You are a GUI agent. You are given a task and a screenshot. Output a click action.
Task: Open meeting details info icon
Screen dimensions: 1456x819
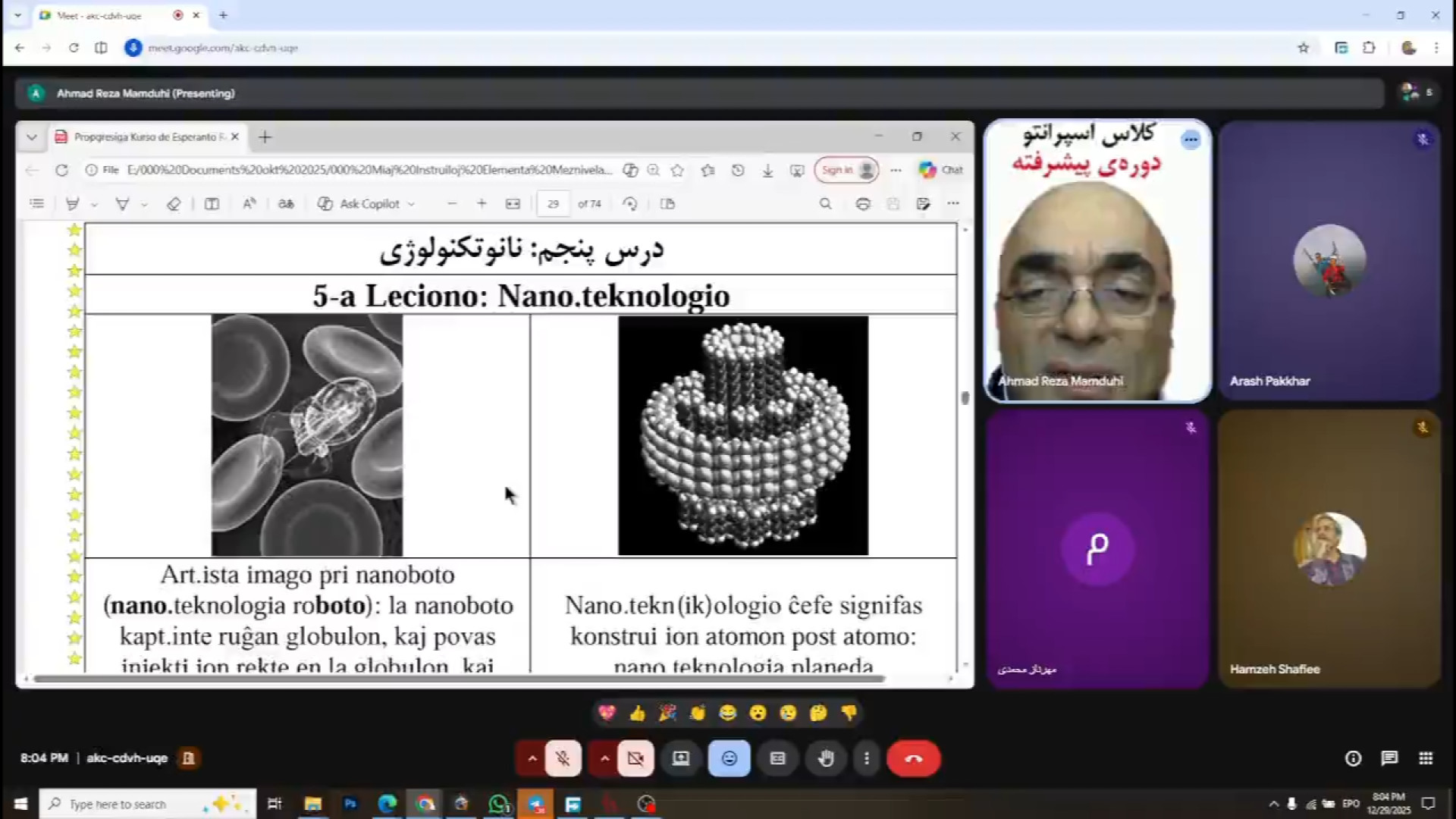pyautogui.click(x=1353, y=758)
